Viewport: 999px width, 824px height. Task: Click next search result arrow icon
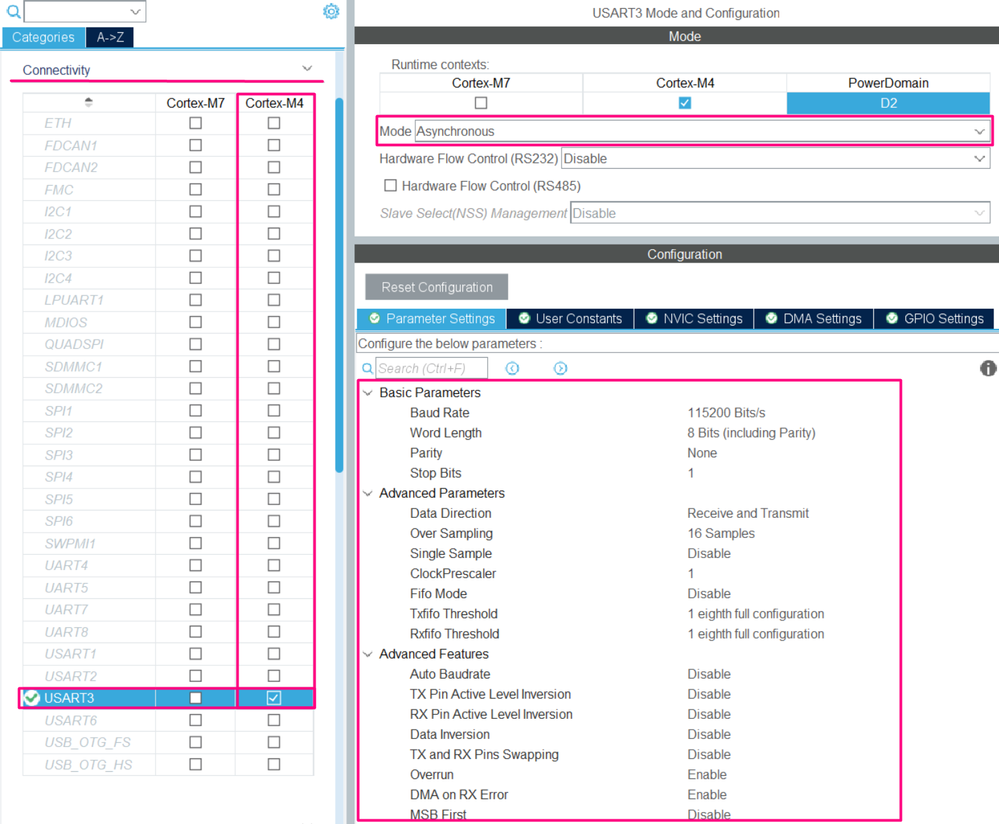(x=560, y=368)
